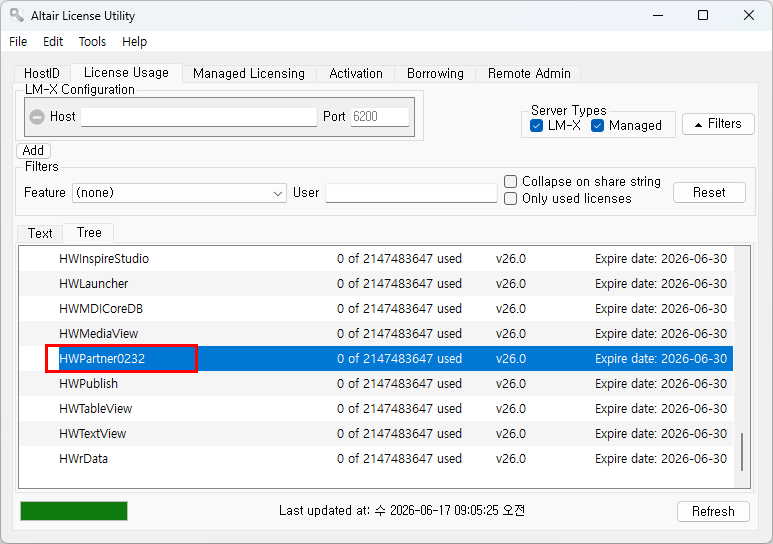Image resolution: width=773 pixels, height=544 pixels.
Task: Select the HWPartner0232 row
Action: [x=376, y=359]
